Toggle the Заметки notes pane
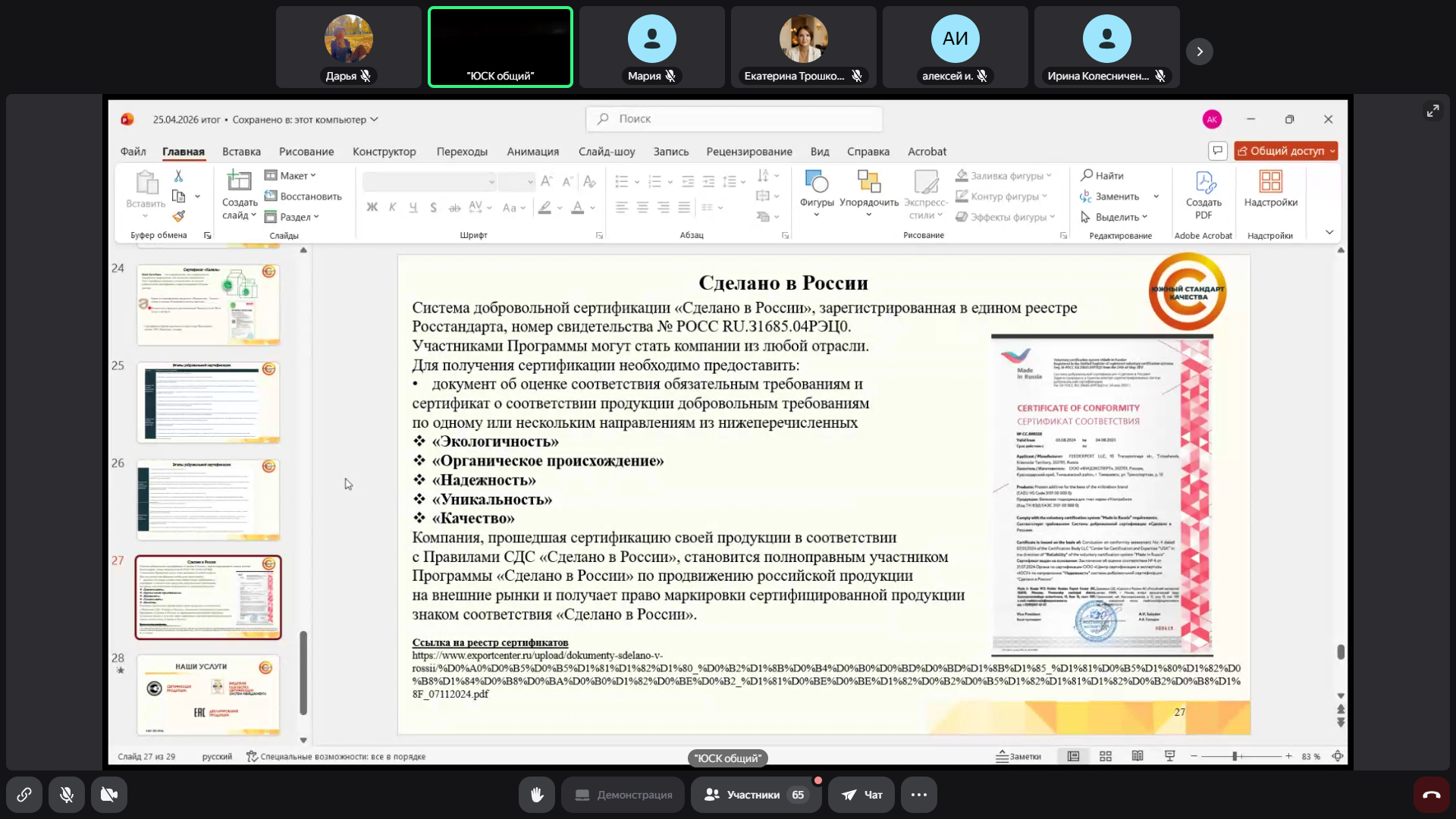Viewport: 1456px width, 819px height. [x=1018, y=756]
